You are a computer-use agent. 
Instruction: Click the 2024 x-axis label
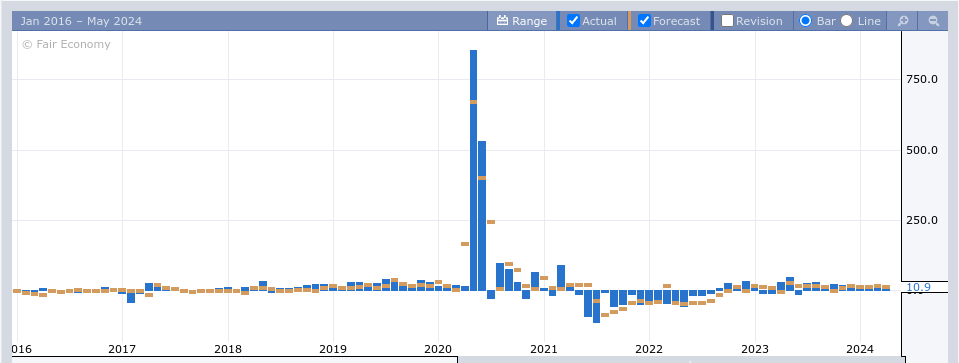(x=860, y=350)
